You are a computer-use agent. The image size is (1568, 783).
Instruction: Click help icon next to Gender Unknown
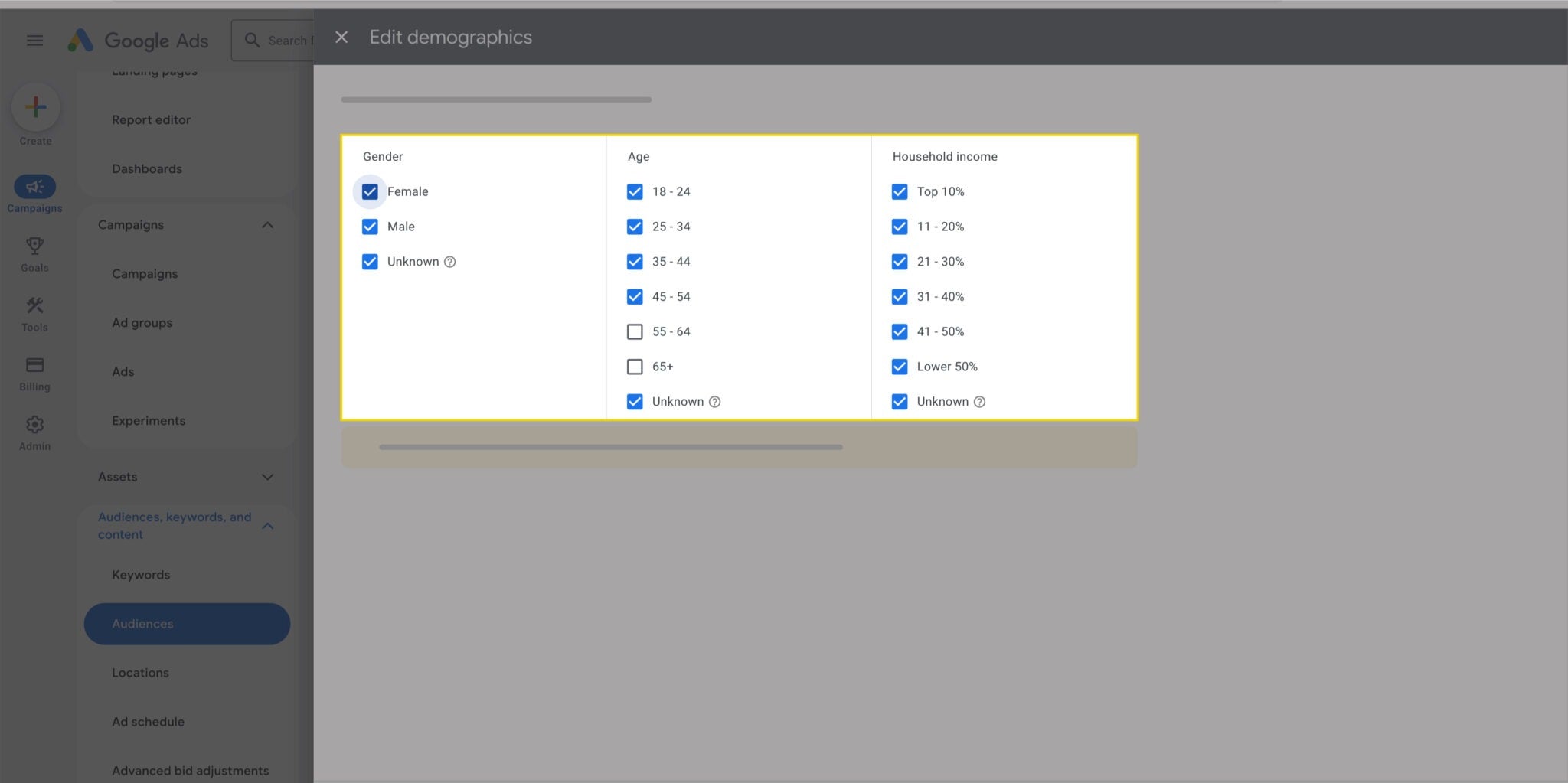tap(450, 262)
